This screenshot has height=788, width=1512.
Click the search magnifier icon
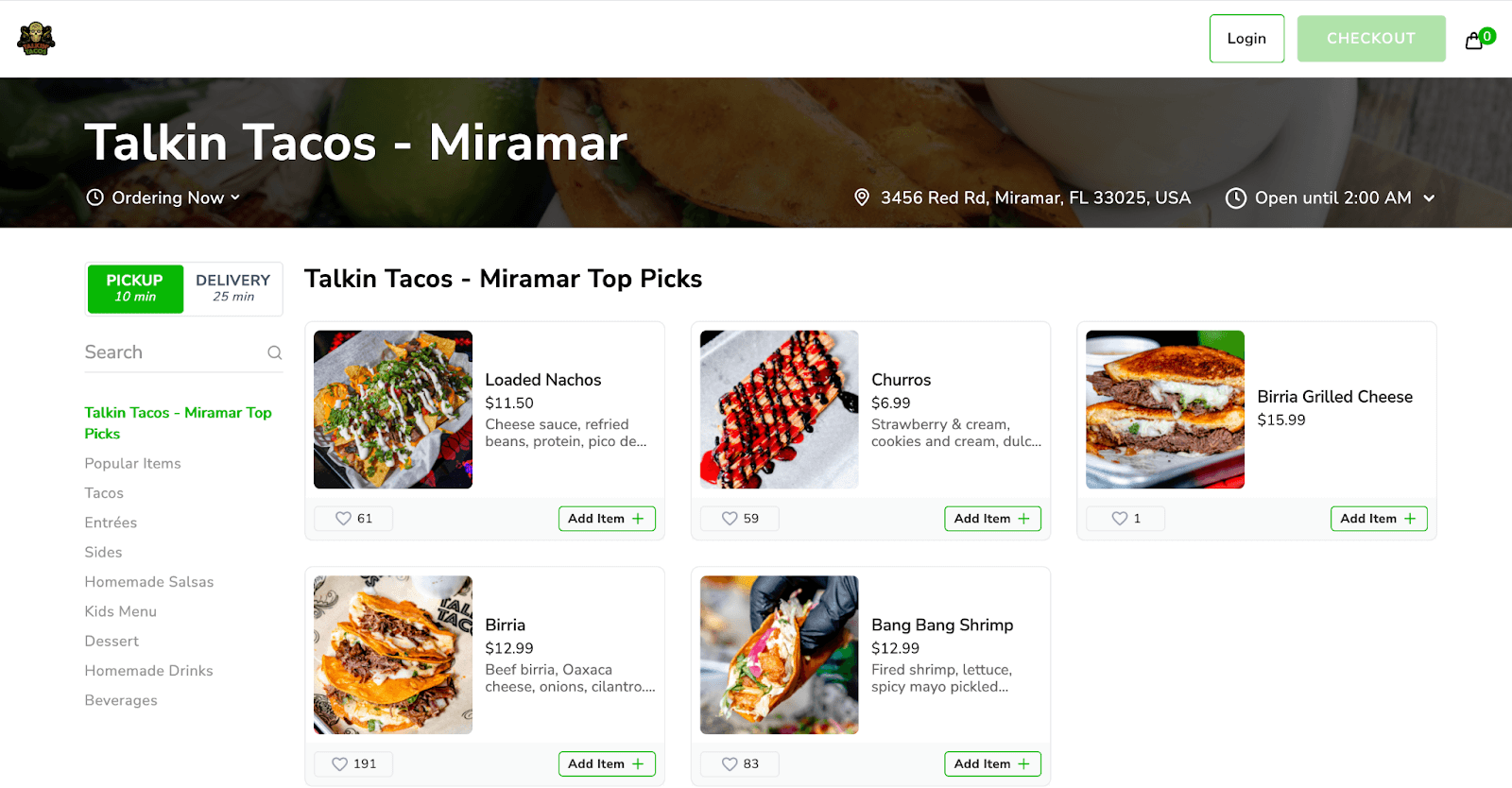point(275,352)
